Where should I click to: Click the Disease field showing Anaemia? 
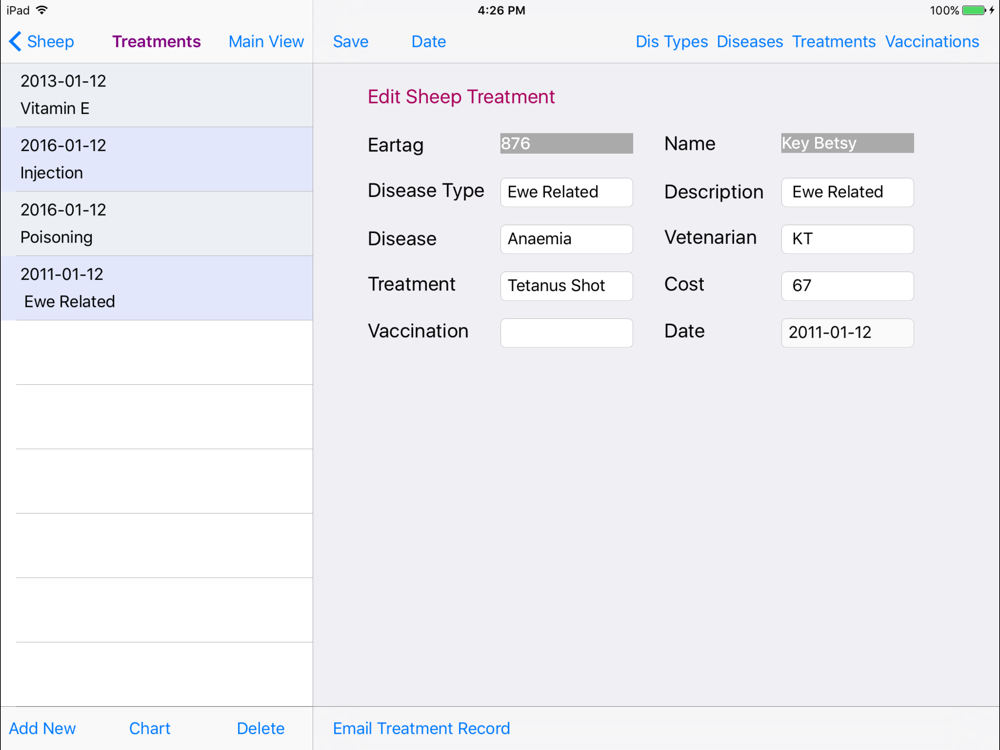[x=566, y=239]
